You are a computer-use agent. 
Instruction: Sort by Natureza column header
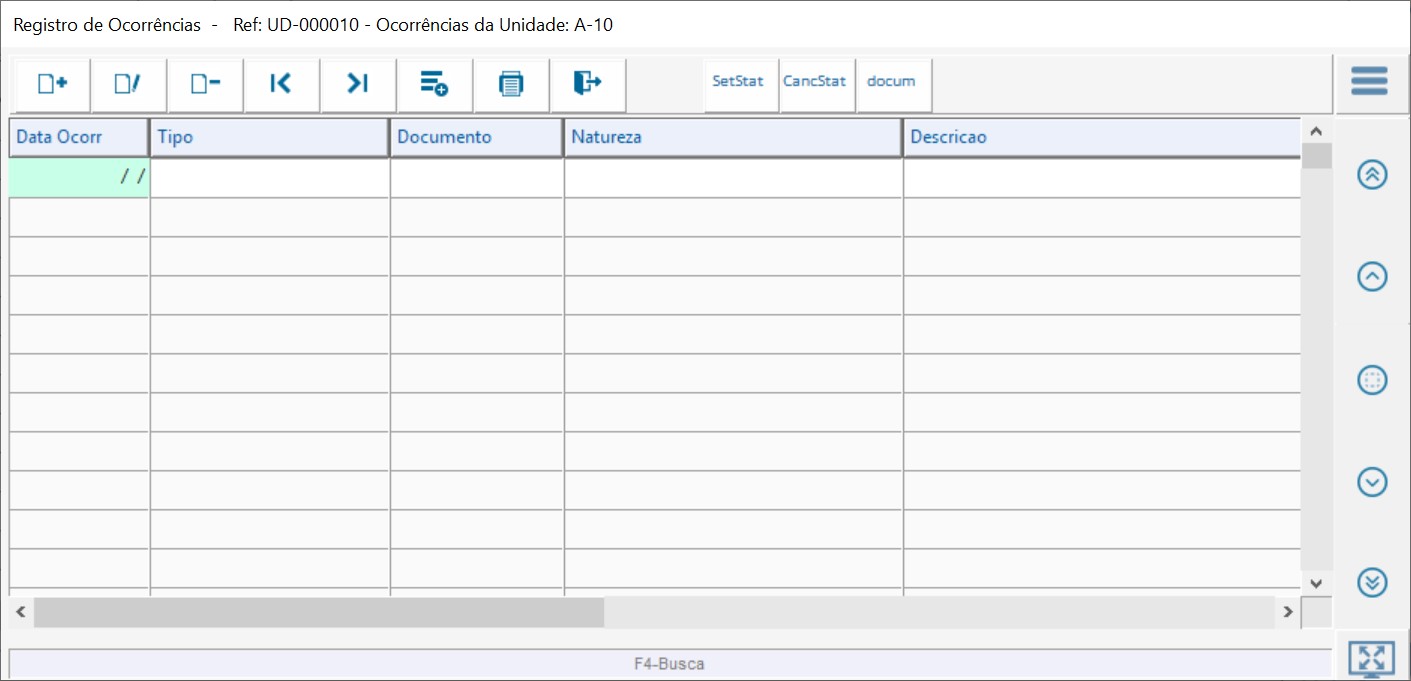pos(732,138)
